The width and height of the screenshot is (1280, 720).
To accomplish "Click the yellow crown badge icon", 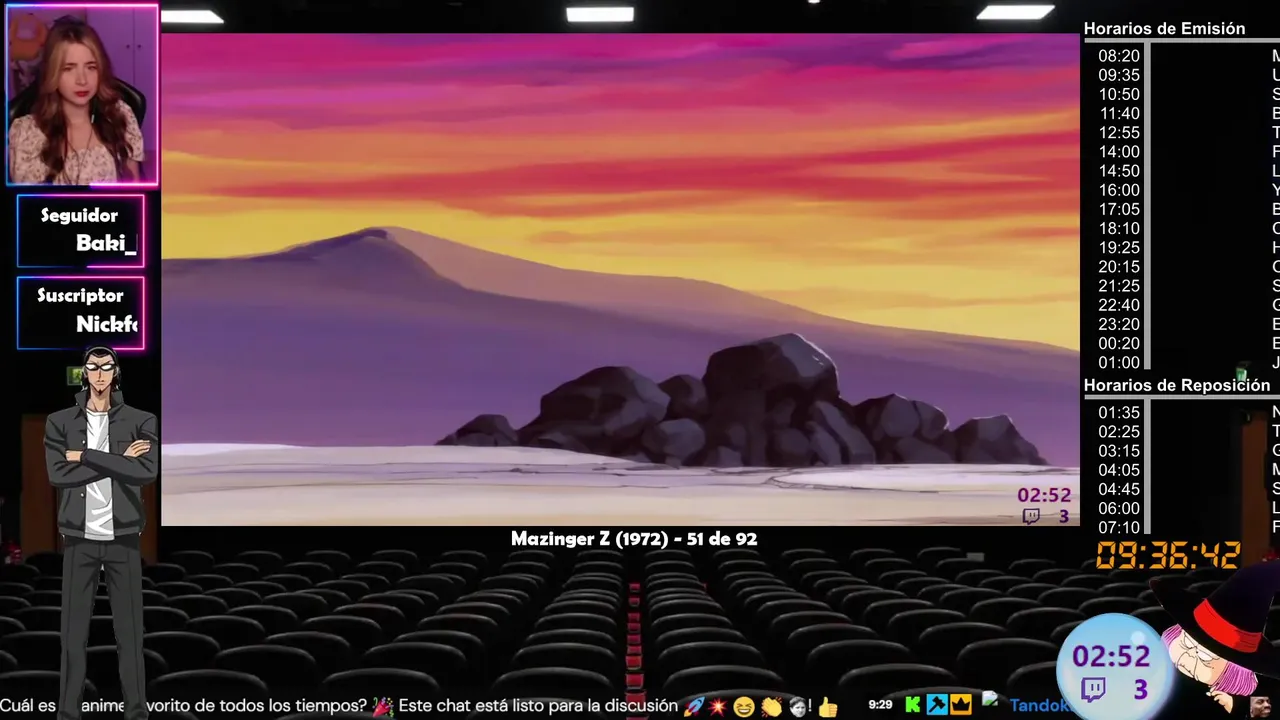I will 960,704.
